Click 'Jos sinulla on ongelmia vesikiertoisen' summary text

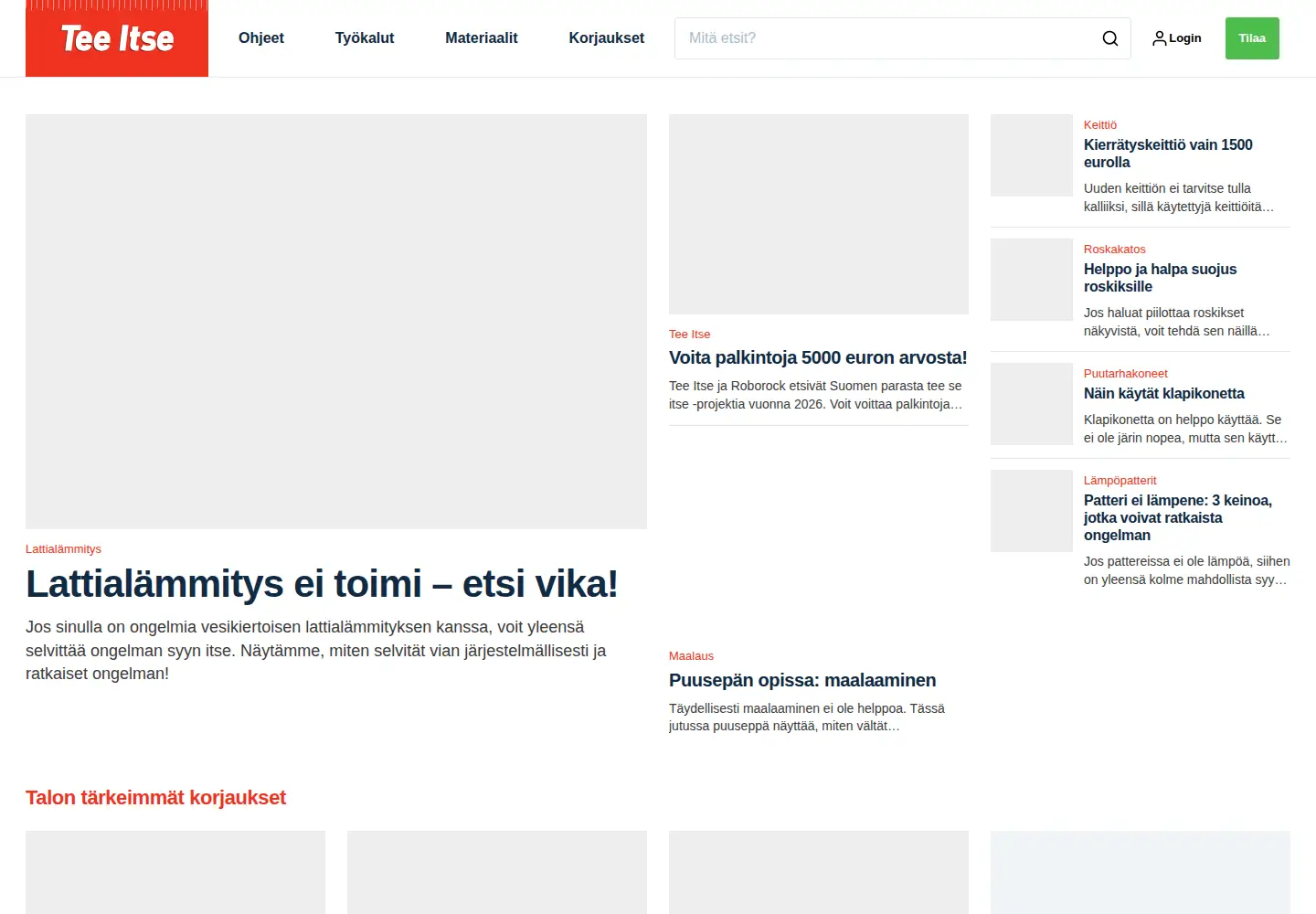click(x=316, y=651)
